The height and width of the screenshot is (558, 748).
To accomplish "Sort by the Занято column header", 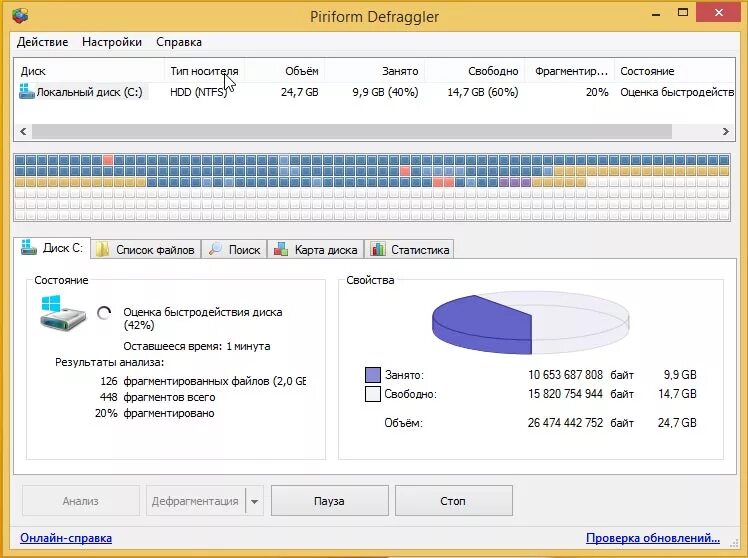I will [375, 71].
